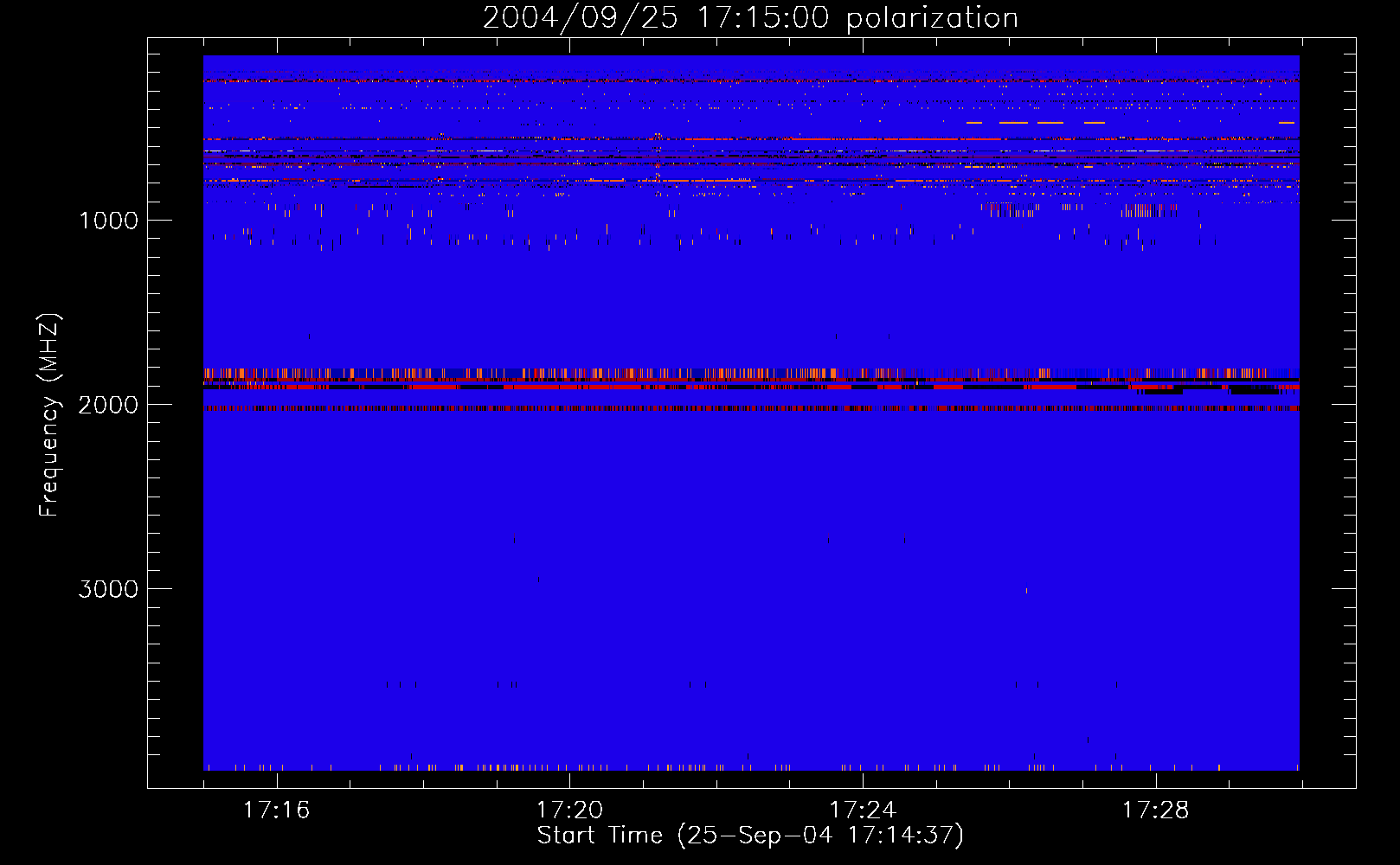The image size is (1400, 865).
Task: Select the 'Start Time (25-Sep-04 17:14:37)' label
Action: [x=750, y=836]
